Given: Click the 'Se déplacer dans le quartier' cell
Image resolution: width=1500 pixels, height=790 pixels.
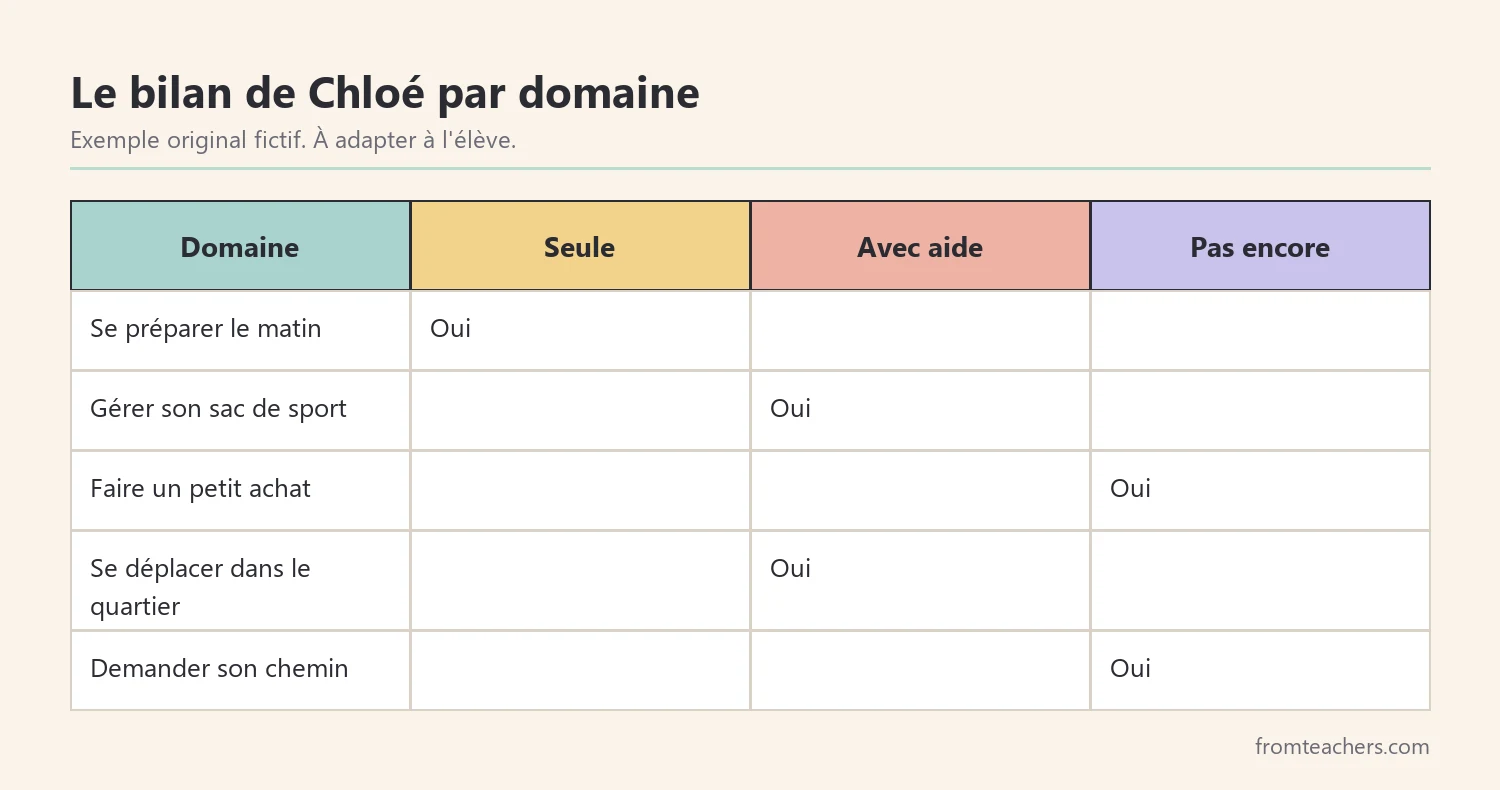Looking at the screenshot, I should pyautogui.click(x=240, y=580).
